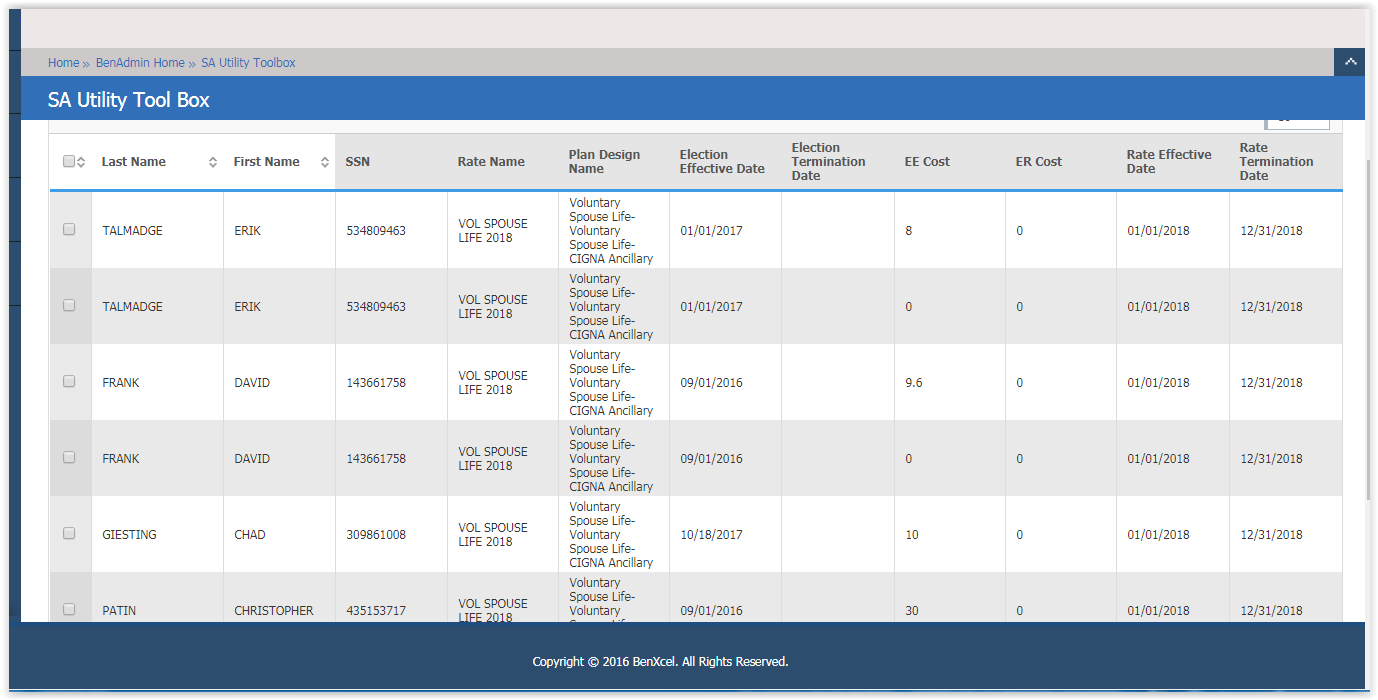
Task: Open BenAdmin Home breadcrumb link
Action: (x=140, y=63)
